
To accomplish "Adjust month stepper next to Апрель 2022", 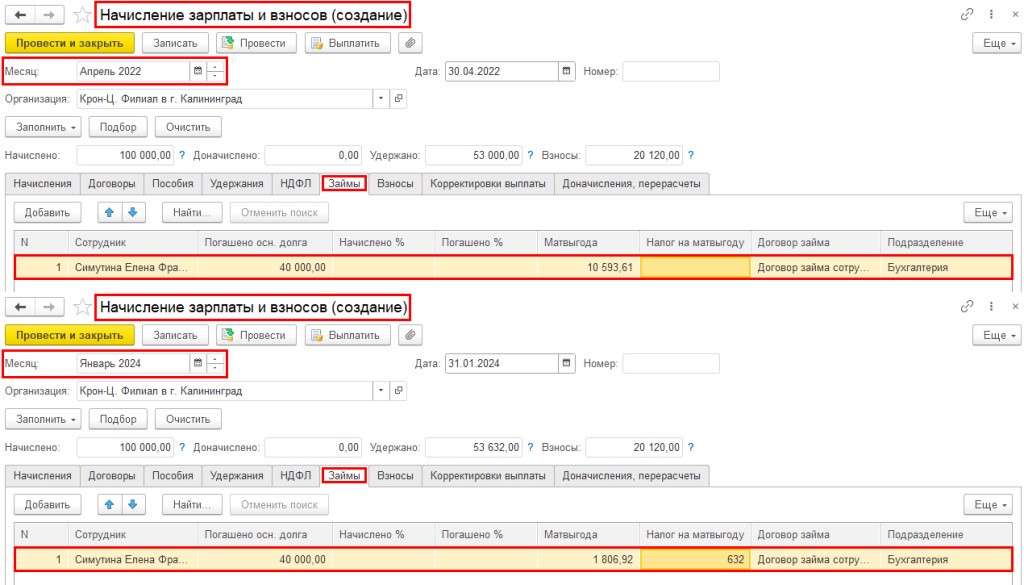I will (214, 71).
